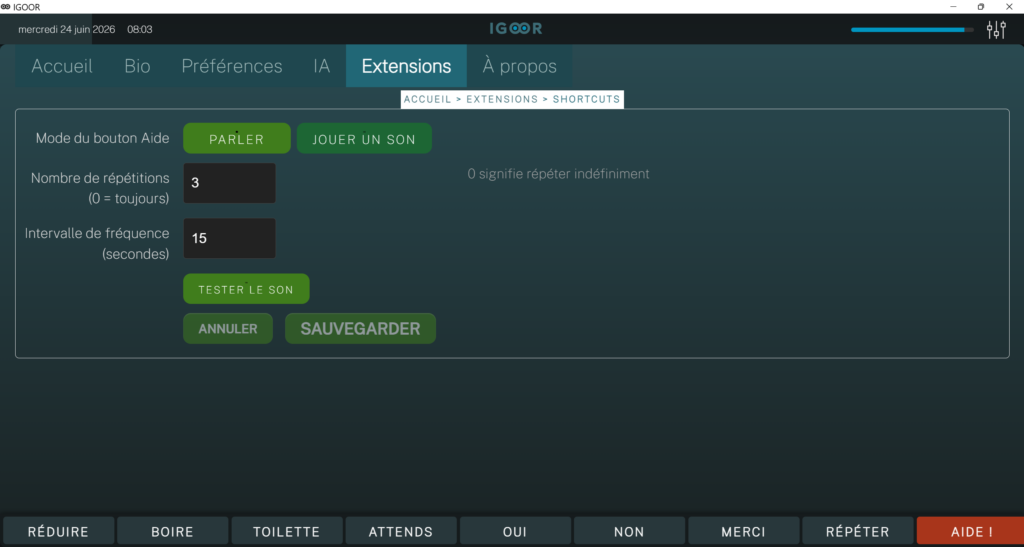Click the blue progress bar in header
Screen dimensions: 1024x547
(x=912, y=29)
